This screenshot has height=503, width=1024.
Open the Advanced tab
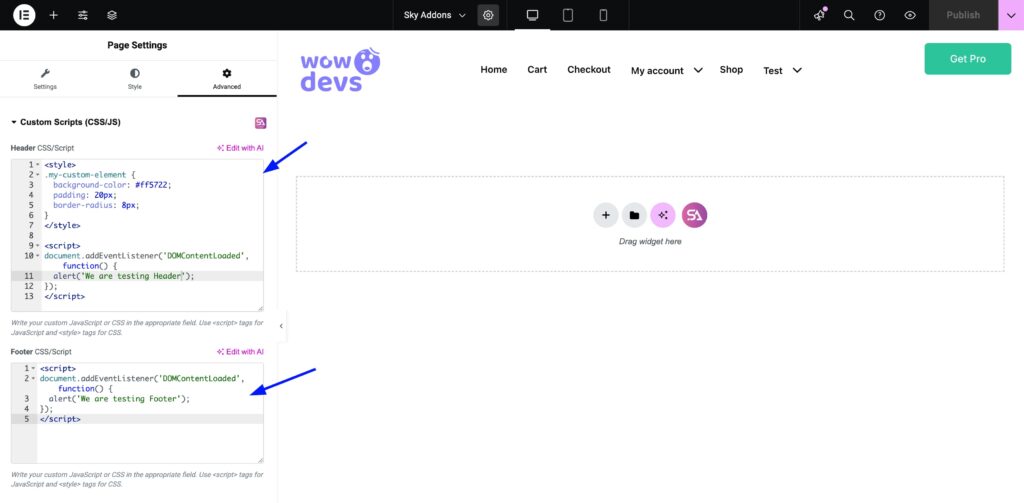click(227, 79)
